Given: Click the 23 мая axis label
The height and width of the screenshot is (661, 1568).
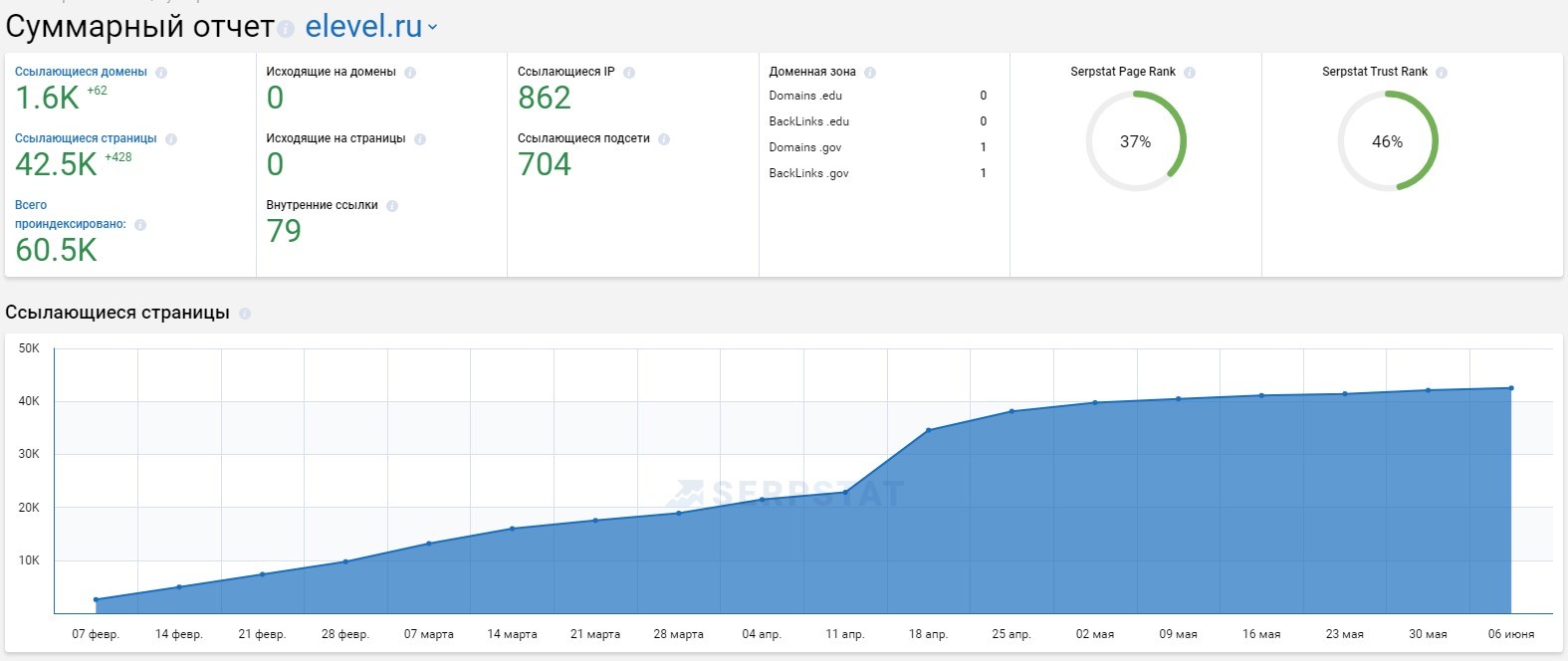Looking at the screenshot, I should click(1345, 634).
